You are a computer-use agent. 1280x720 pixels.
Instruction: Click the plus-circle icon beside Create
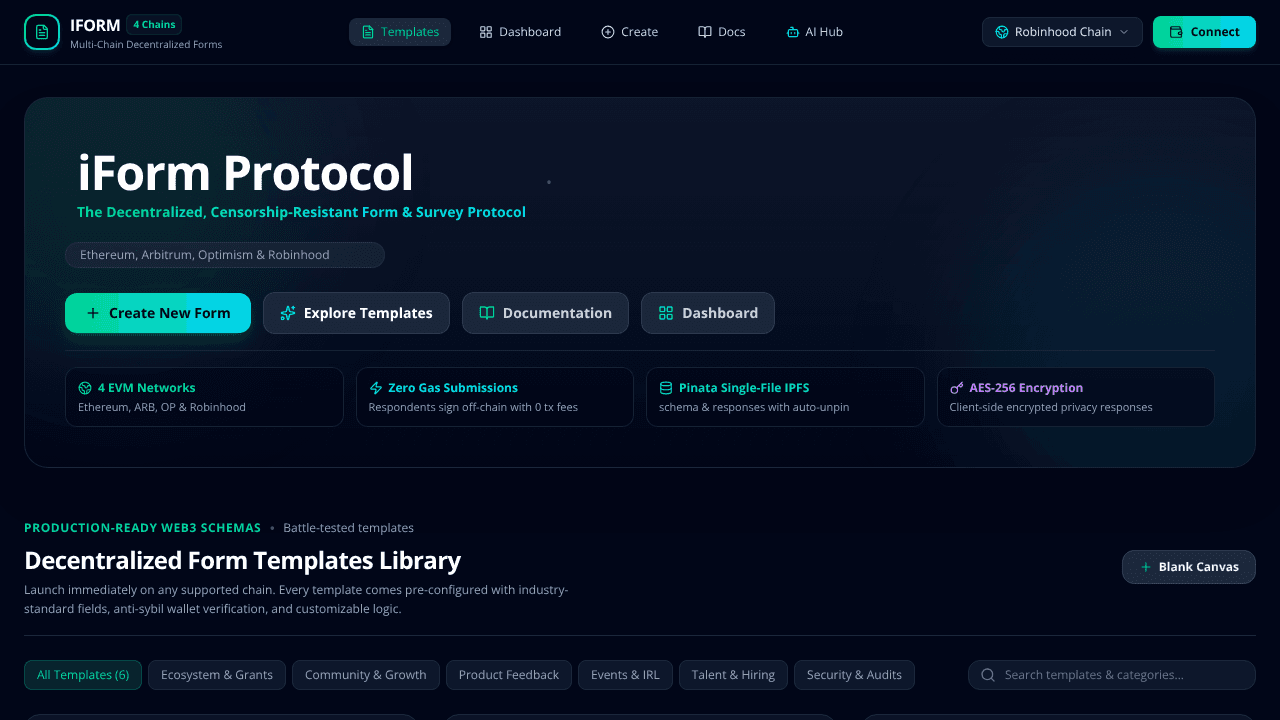[608, 32]
